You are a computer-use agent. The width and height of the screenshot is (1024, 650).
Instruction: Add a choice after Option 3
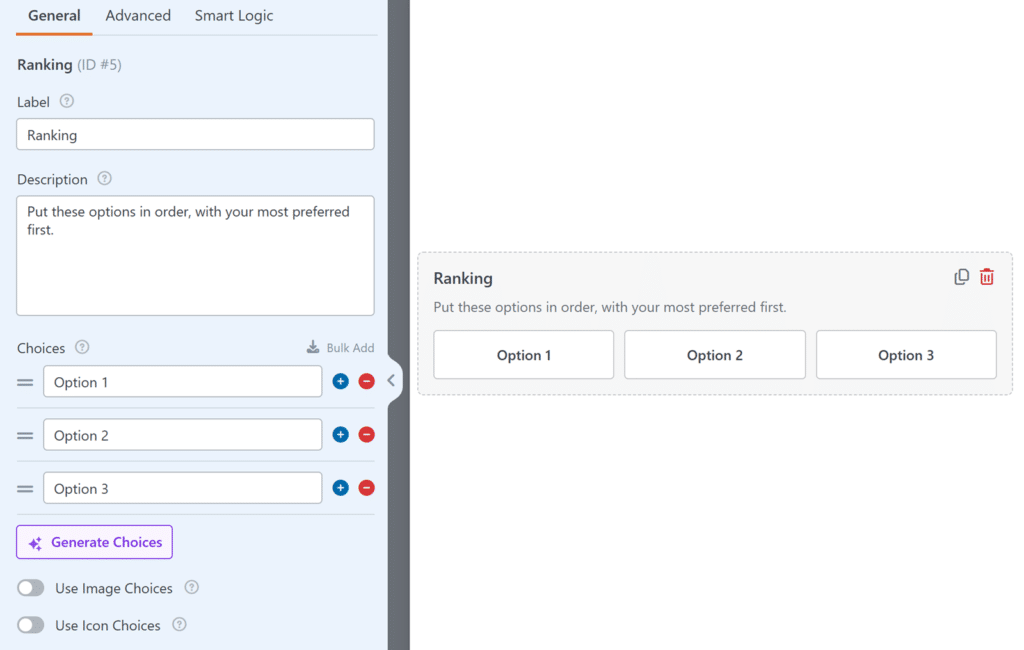tap(340, 488)
